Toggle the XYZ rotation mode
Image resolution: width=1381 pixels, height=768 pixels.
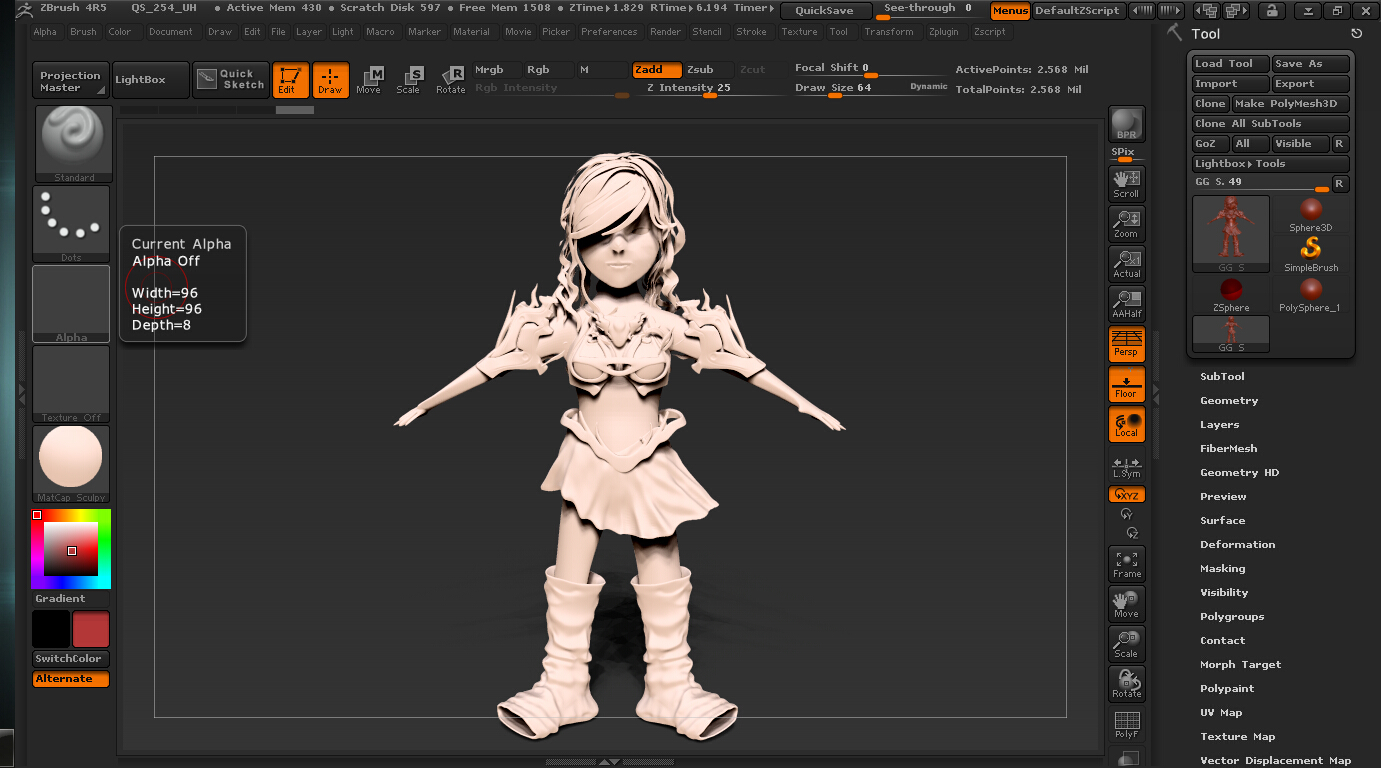[1127, 494]
